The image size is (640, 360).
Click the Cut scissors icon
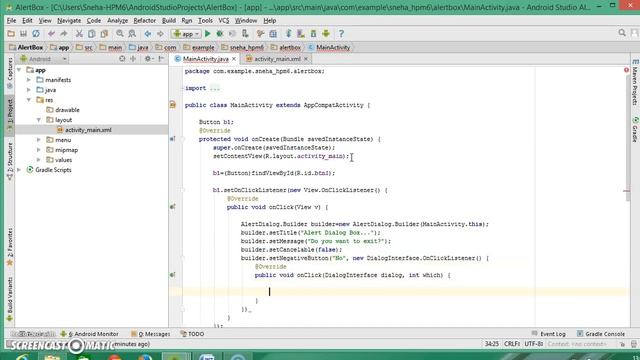click(x=79, y=34)
